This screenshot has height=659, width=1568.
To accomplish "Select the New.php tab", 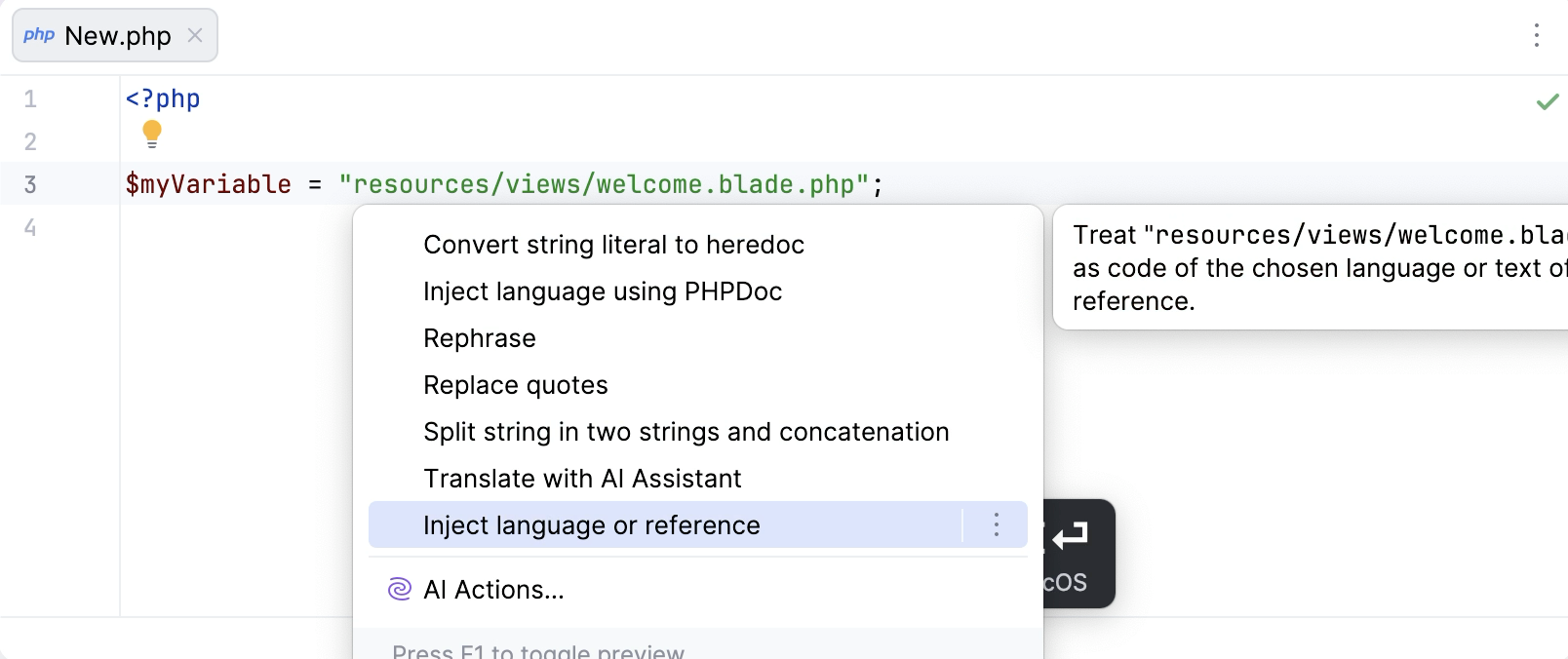I will click(x=115, y=35).
